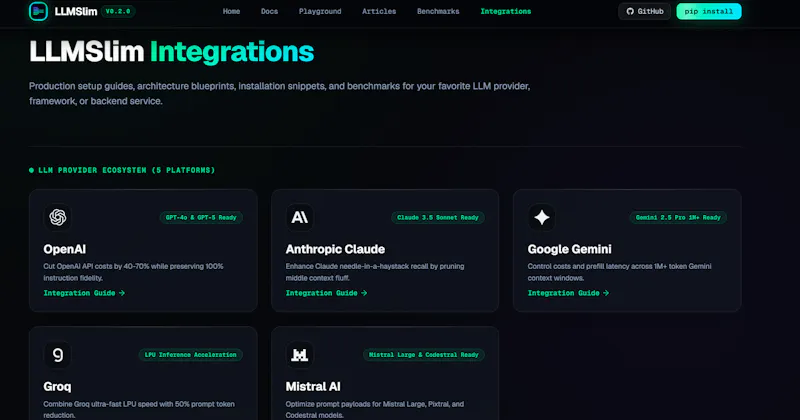This screenshot has width=800, height=420.
Task: Click the LLMSlim Integrations page heading
Action: coord(171,52)
